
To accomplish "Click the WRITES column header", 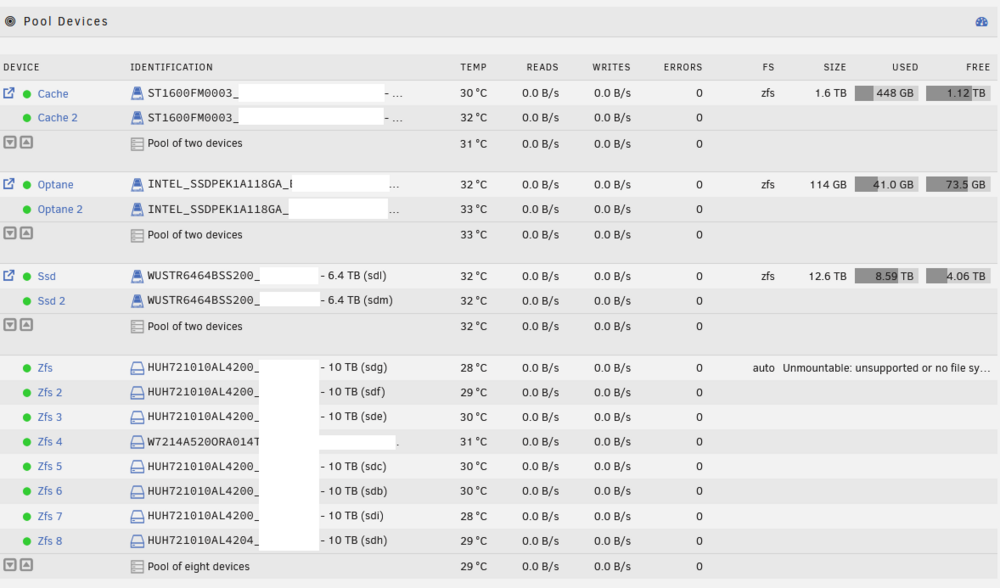I will (x=611, y=67).
